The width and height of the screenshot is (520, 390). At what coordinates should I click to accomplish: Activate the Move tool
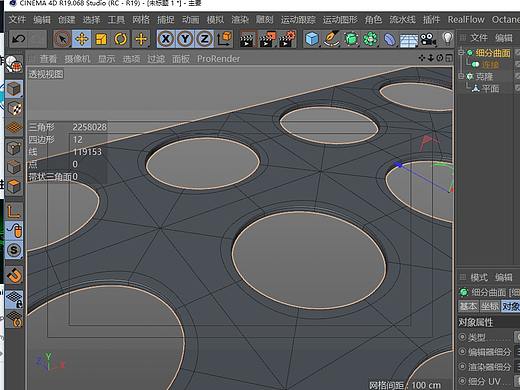[81, 39]
